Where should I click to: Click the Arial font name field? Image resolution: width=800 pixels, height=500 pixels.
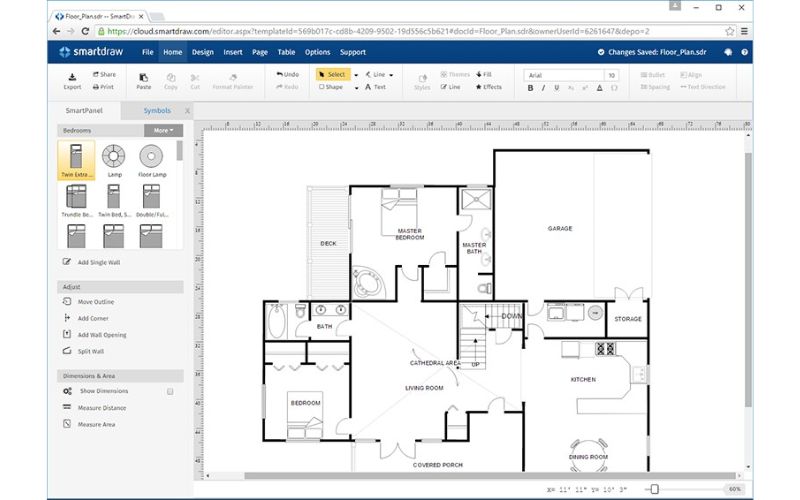tap(564, 75)
